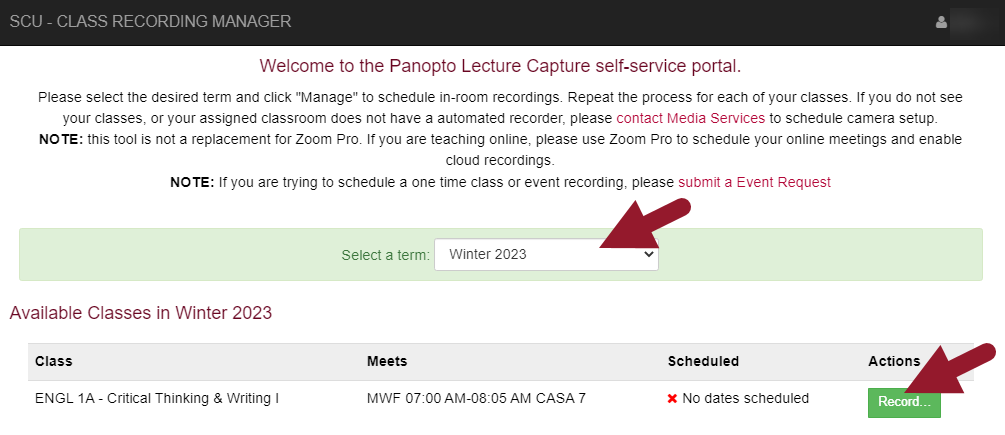Click the blurred username in the header
The width and height of the screenshot is (1005, 435).
[970, 21]
